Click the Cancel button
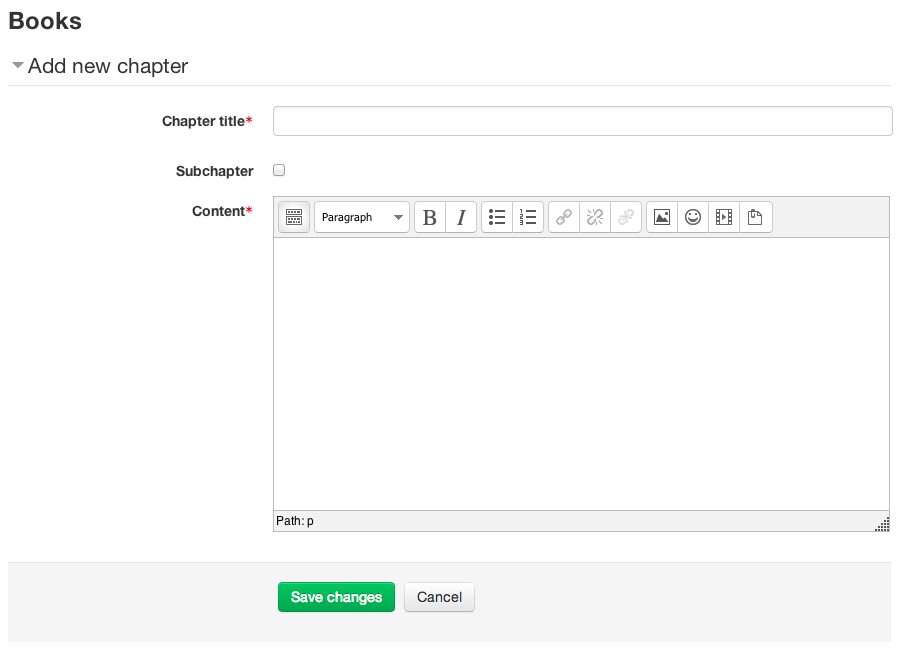Screen dimensions: 897x651 point(439,597)
